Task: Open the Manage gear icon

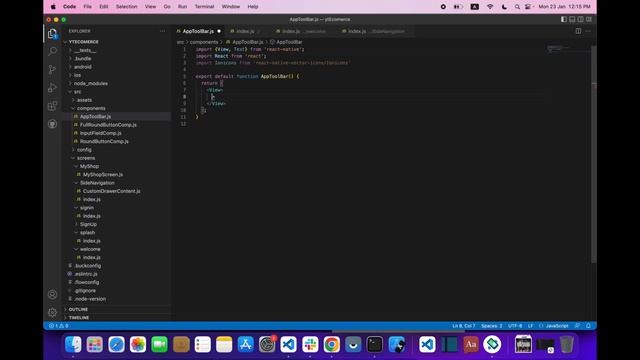Action: tap(52, 313)
